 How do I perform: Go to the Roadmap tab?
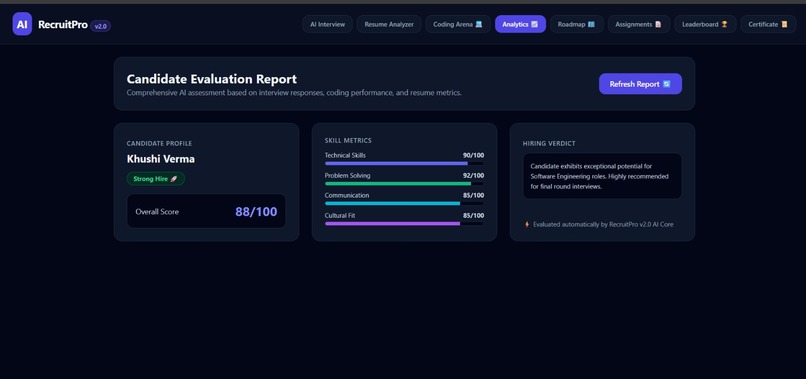point(577,24)
